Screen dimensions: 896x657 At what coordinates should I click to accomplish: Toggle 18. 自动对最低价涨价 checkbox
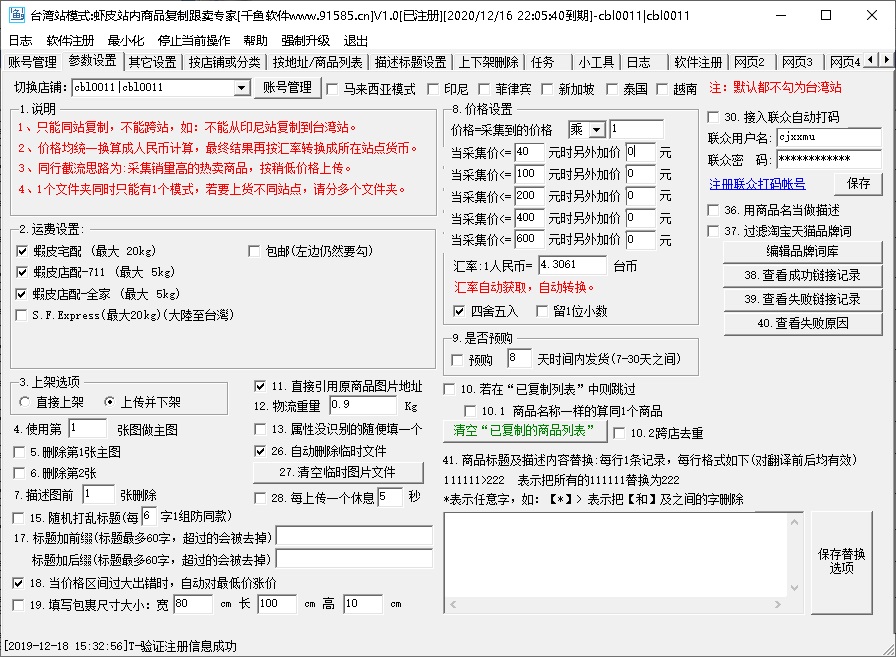pos(18,583)
